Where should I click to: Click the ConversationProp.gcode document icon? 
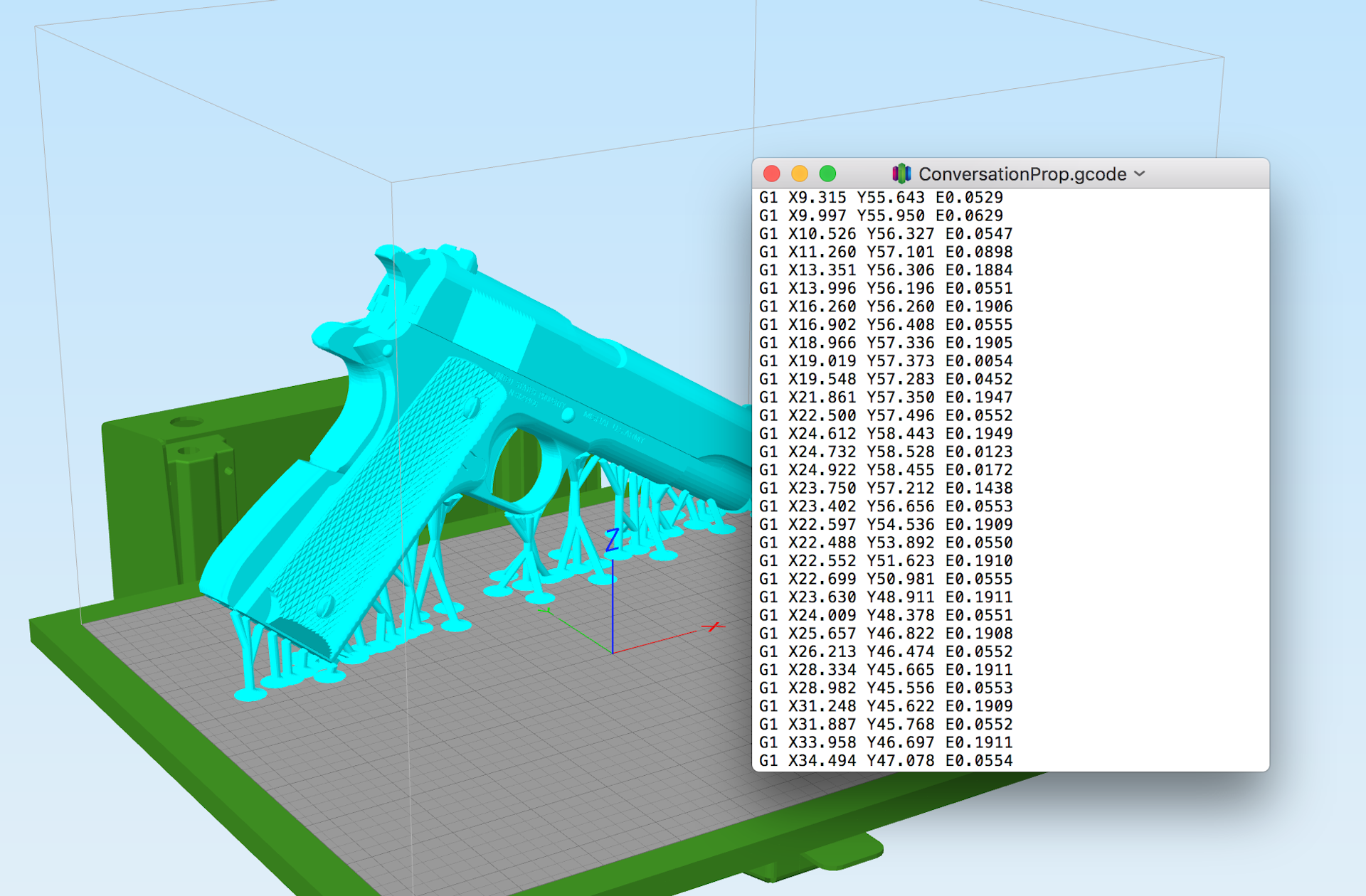click(901, 174)
